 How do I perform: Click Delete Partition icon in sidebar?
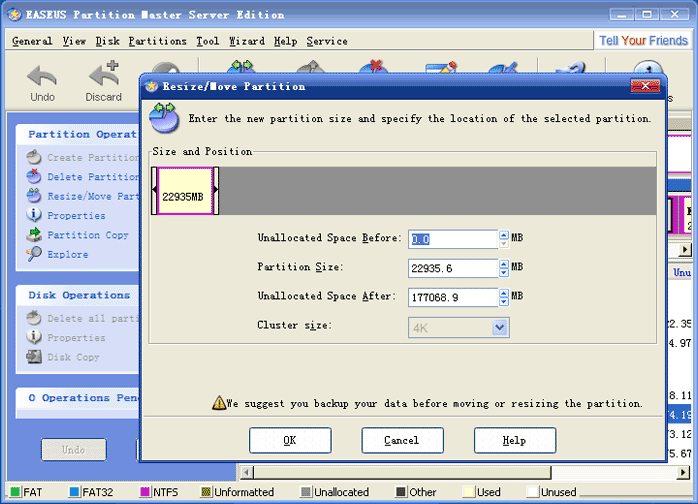pos(34,176)
